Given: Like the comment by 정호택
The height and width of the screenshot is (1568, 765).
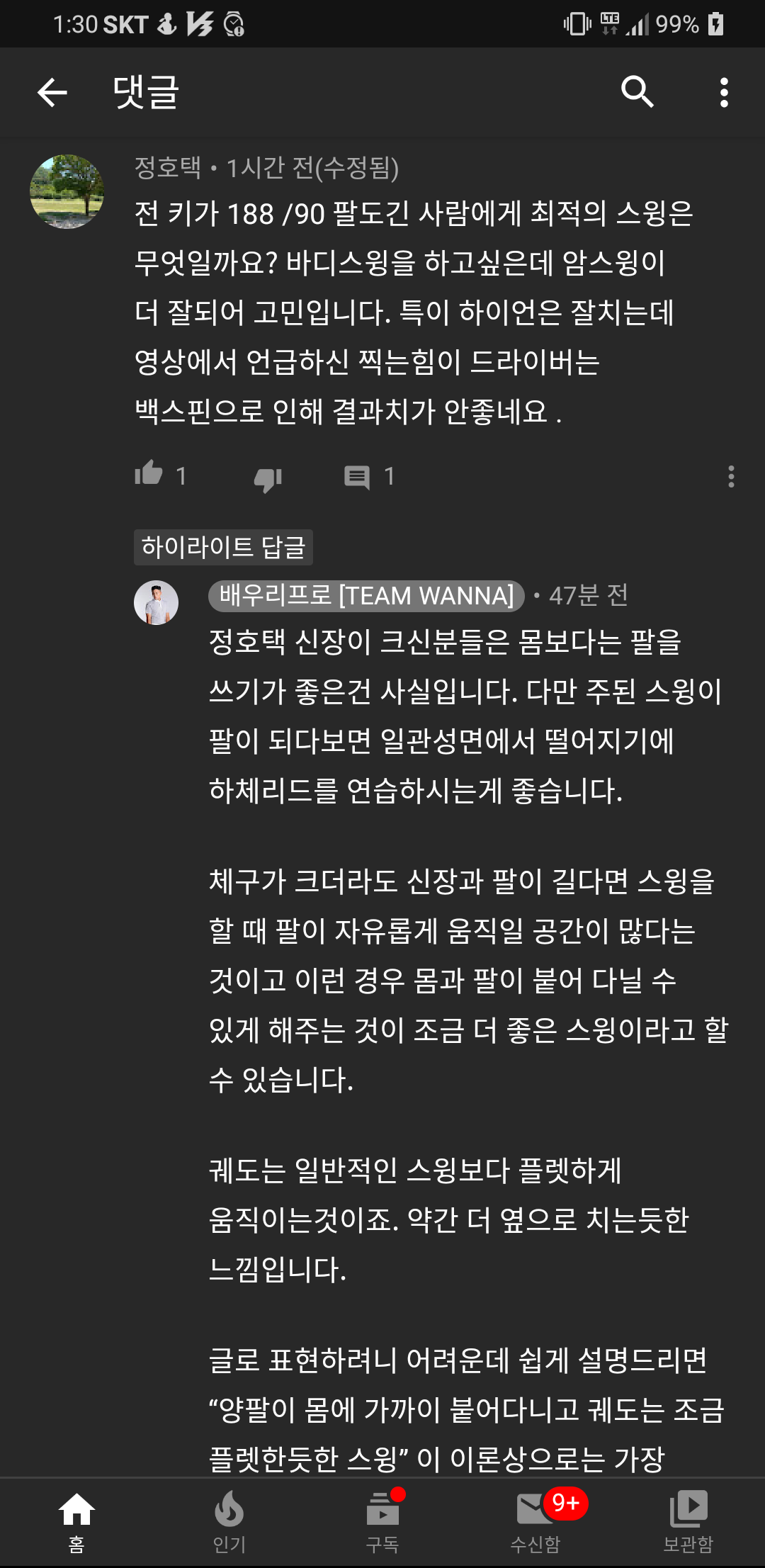Looking at the screenshot, I should pos(149,473).
